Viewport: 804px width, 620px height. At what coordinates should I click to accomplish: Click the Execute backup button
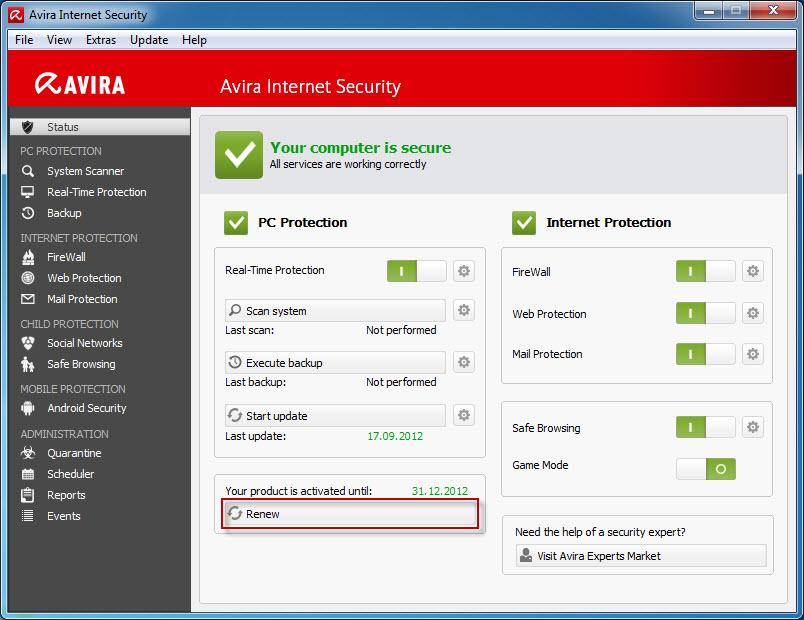click(335, 363)
